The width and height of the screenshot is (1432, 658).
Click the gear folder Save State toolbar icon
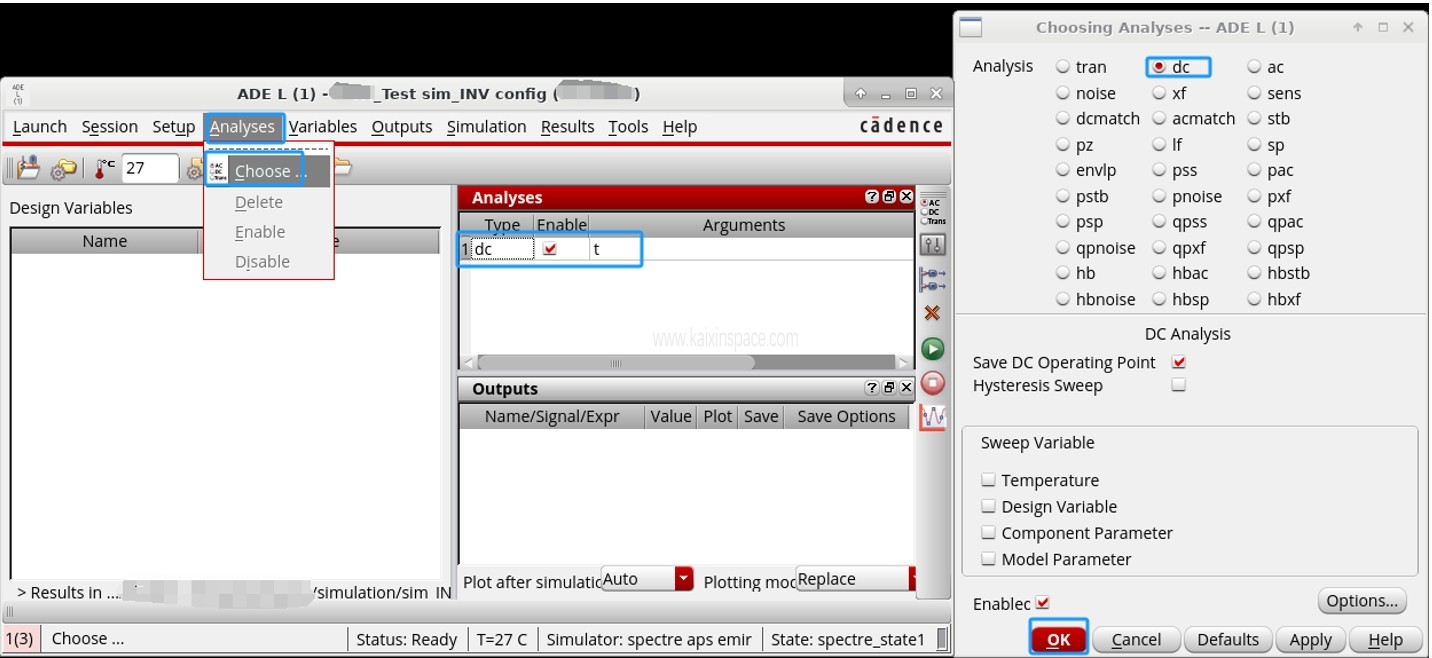(63, 169)
